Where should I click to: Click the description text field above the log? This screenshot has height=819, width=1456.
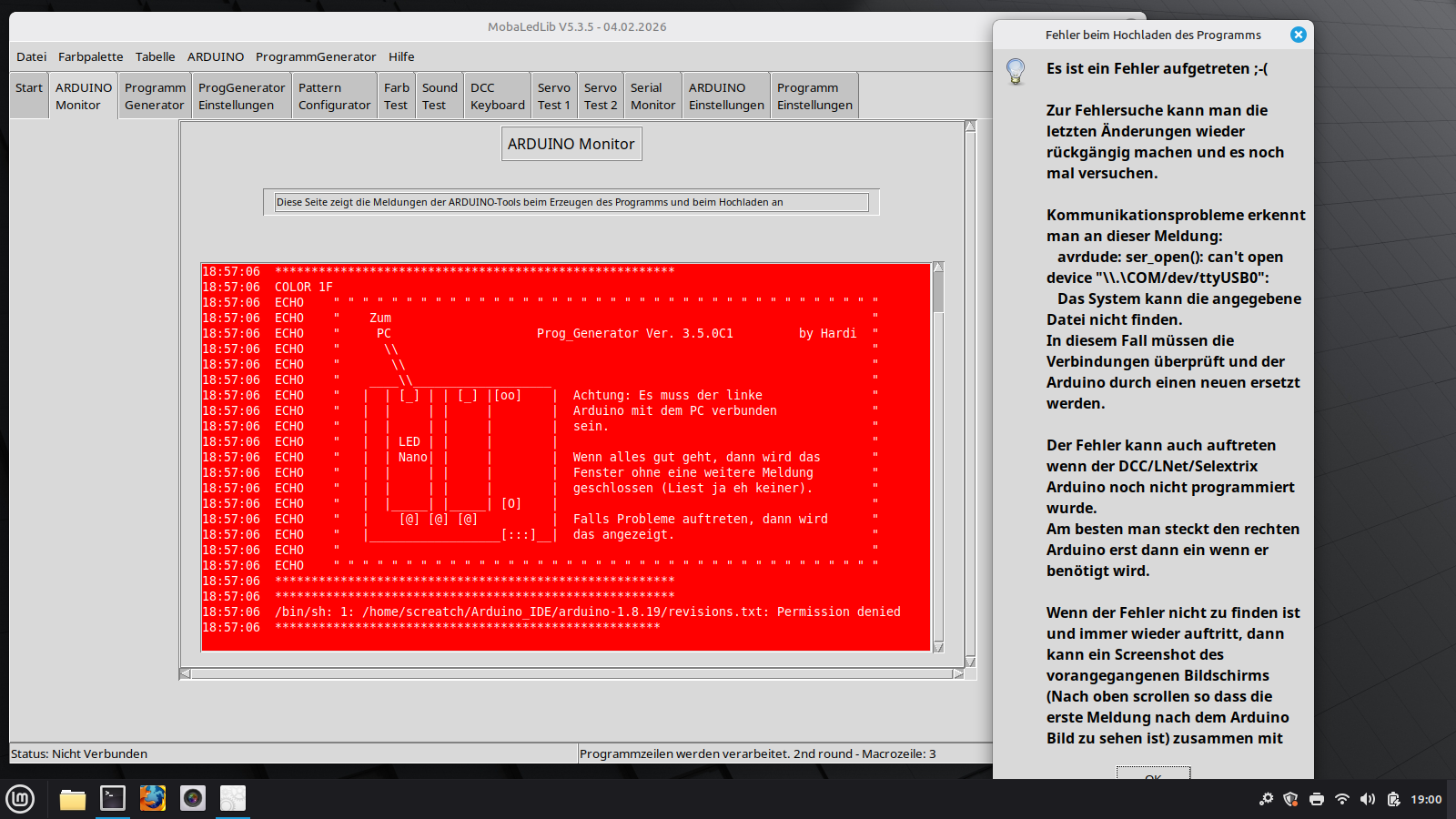point(571,202)
